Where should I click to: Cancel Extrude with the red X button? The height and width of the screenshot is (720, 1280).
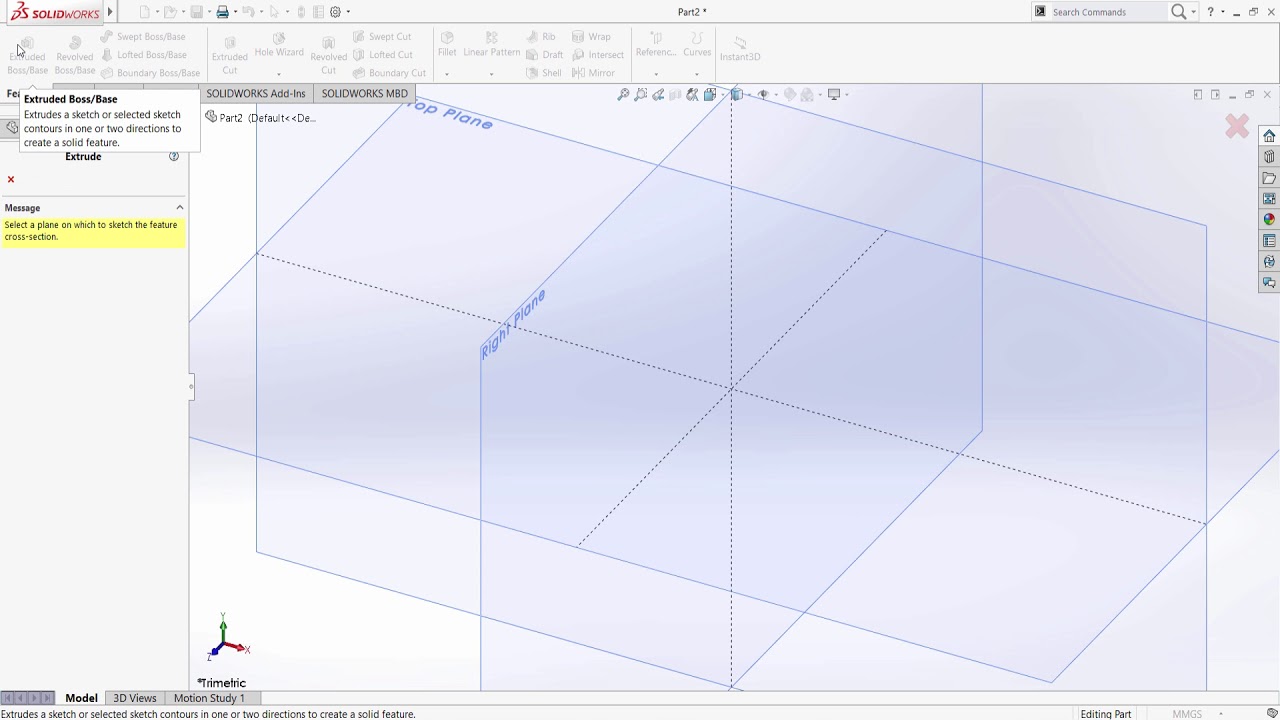tap(11, 179)
